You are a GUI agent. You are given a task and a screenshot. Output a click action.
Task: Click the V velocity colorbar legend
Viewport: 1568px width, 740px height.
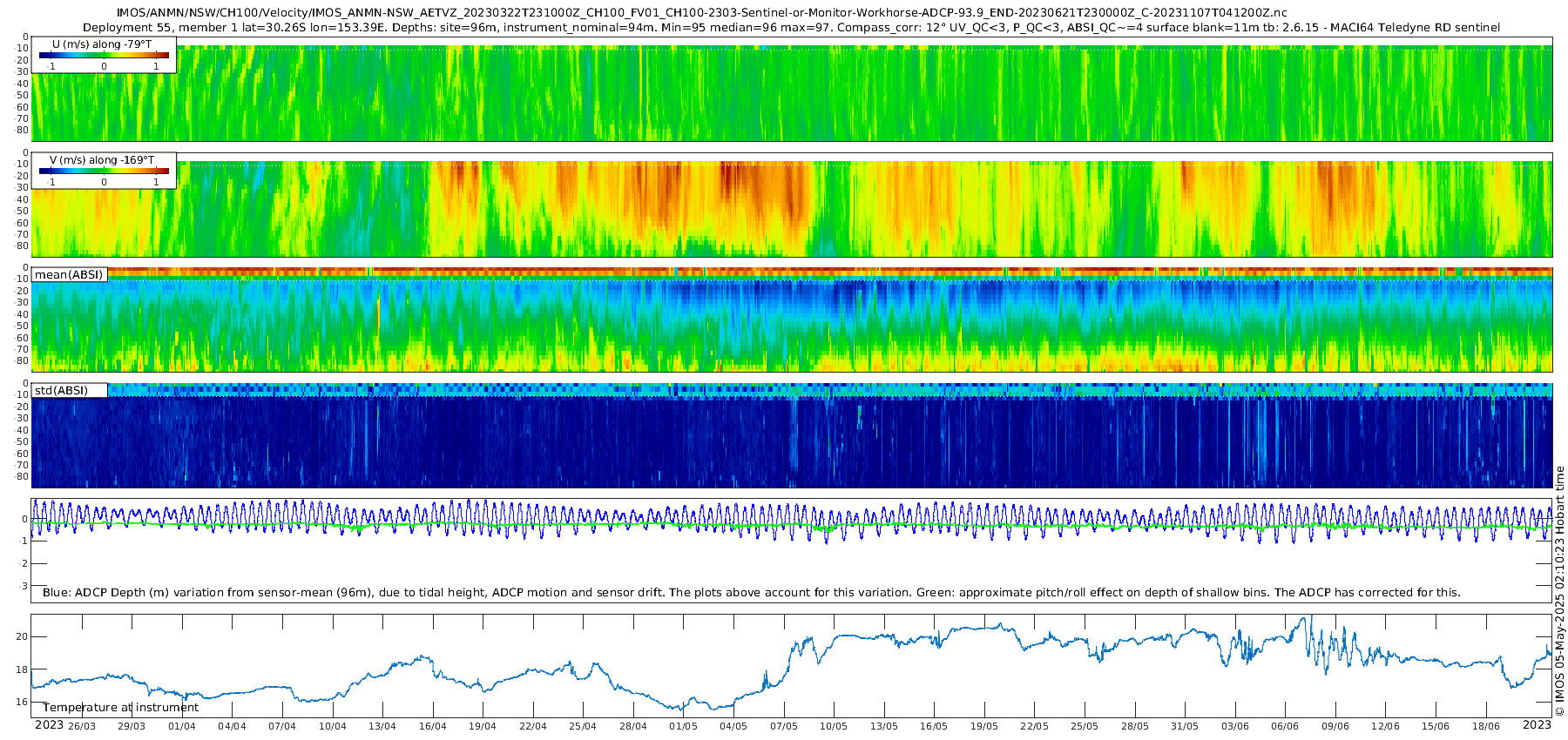(104, 171)
